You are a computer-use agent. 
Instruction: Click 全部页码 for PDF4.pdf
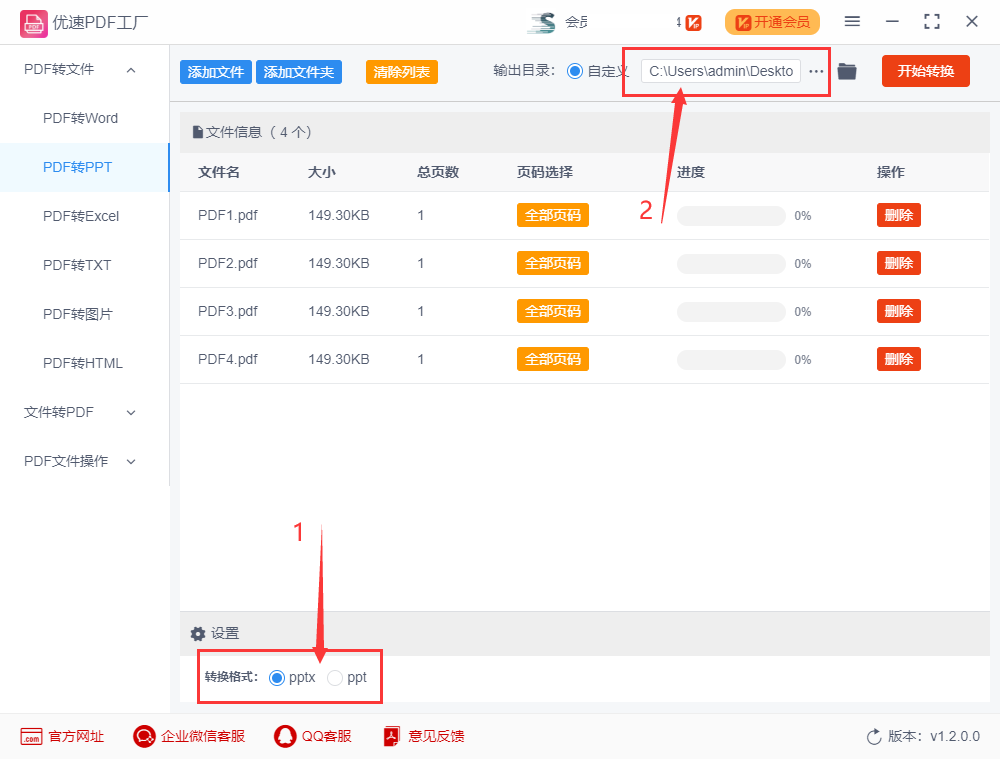(x=552, y=360)
